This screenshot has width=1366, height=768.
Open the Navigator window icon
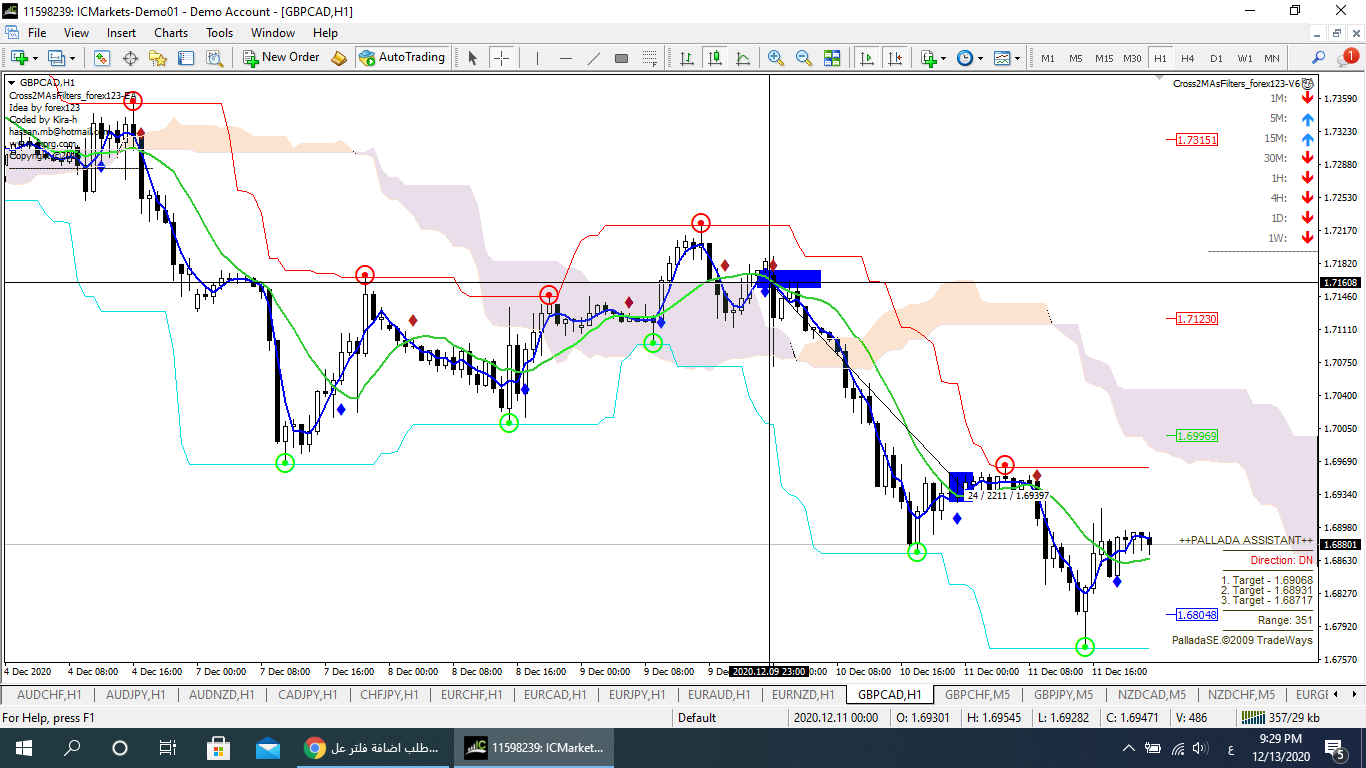coord(158,58)
